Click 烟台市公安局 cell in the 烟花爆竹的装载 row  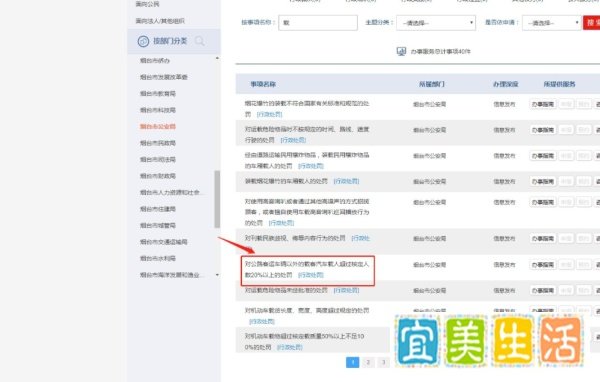click(x=430, y=104)
